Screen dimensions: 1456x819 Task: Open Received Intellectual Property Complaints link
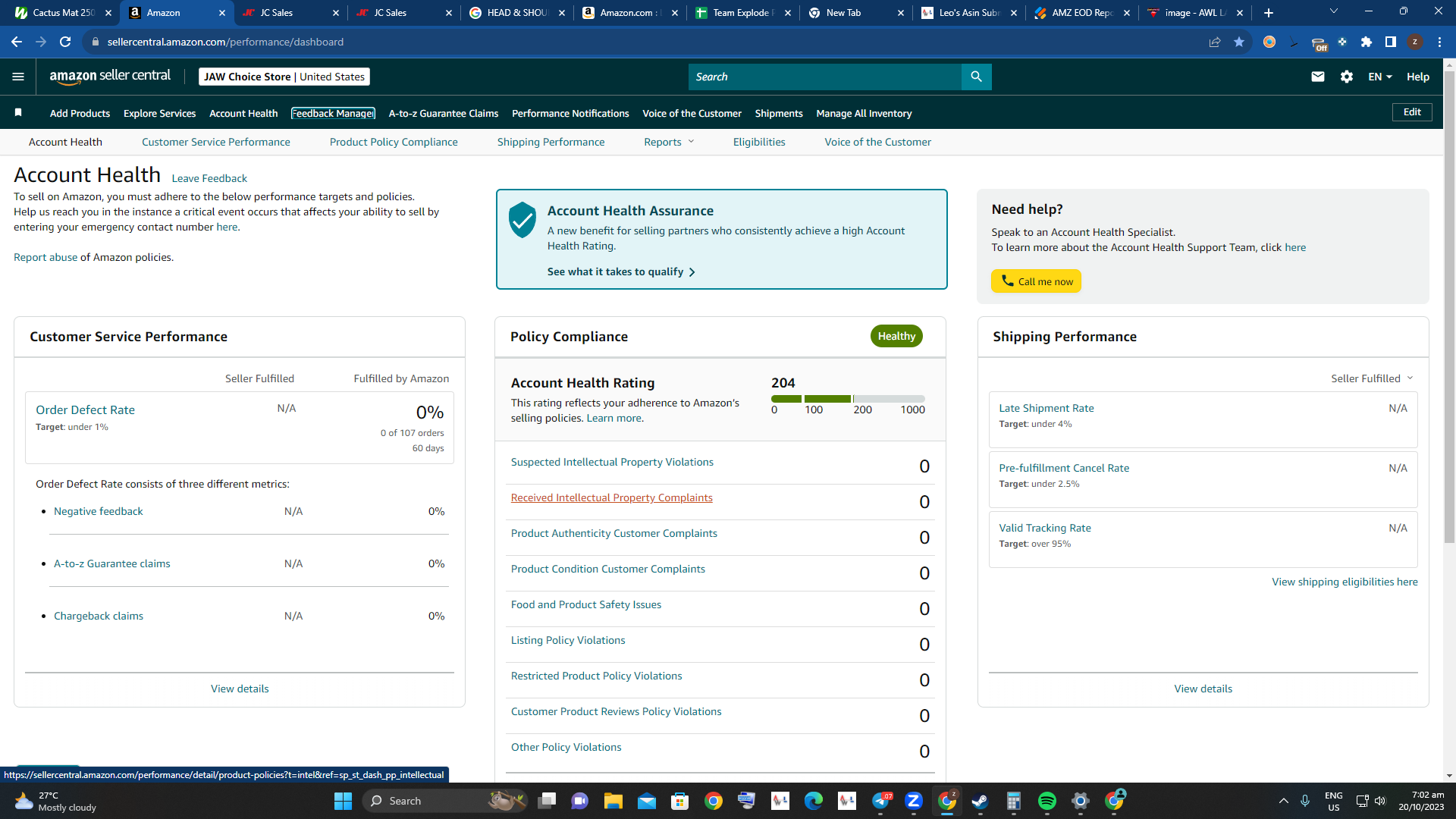pyautogui.click(x=611, y=497)
